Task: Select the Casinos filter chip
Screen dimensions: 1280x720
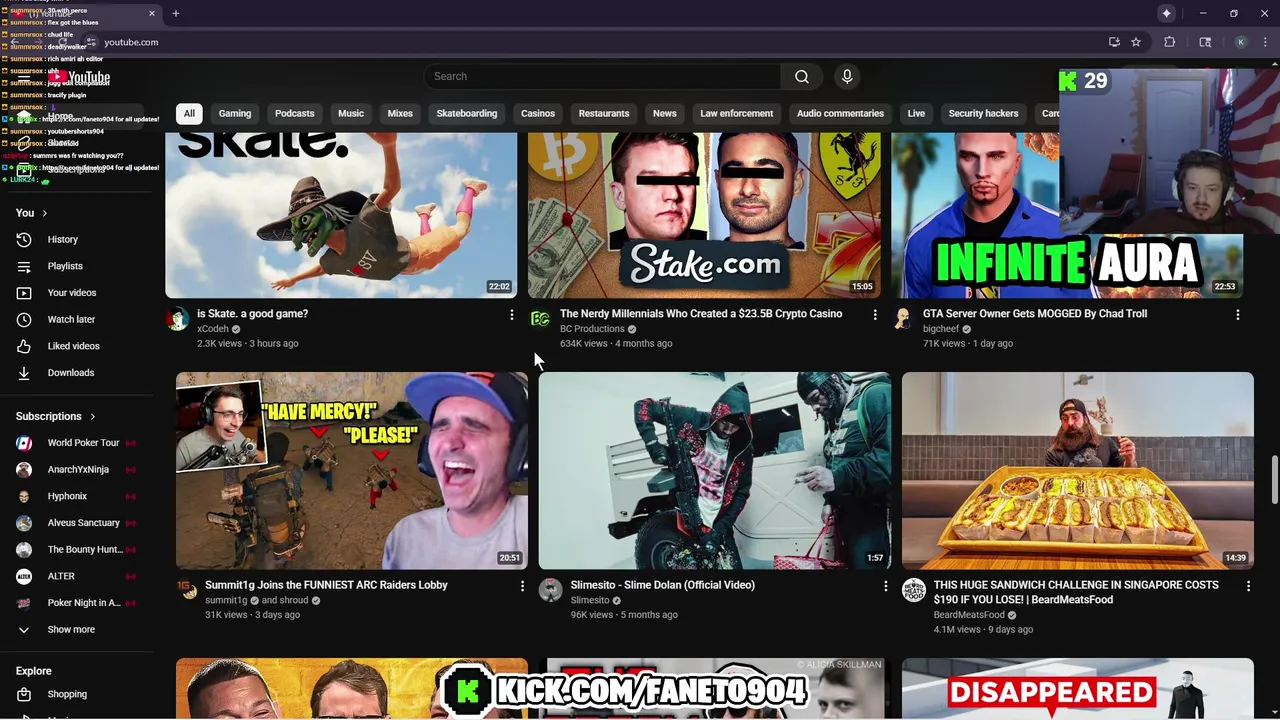Action: coord(538,113)
